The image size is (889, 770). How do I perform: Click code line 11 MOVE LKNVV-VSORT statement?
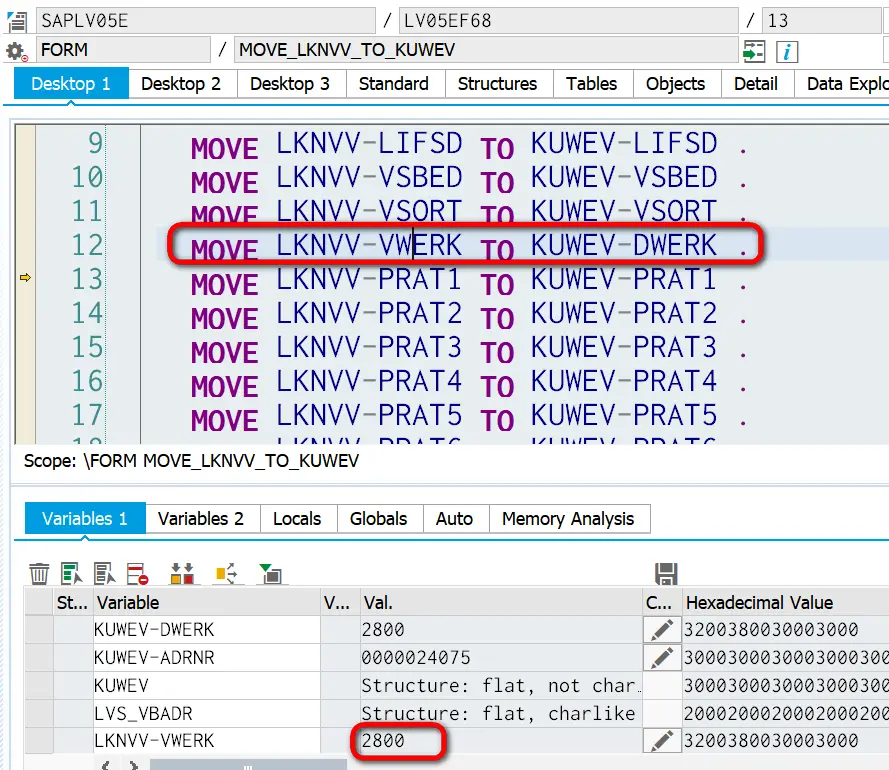[x=468, y=212]
